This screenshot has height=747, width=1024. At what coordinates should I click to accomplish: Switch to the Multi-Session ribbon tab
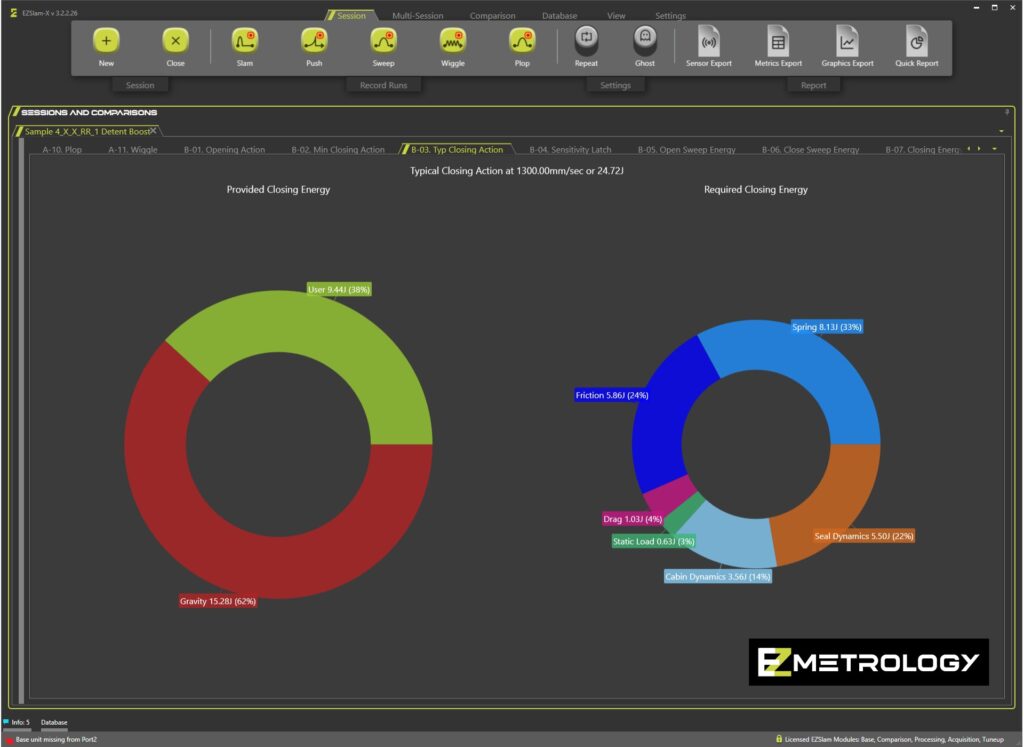coord(417,16)
